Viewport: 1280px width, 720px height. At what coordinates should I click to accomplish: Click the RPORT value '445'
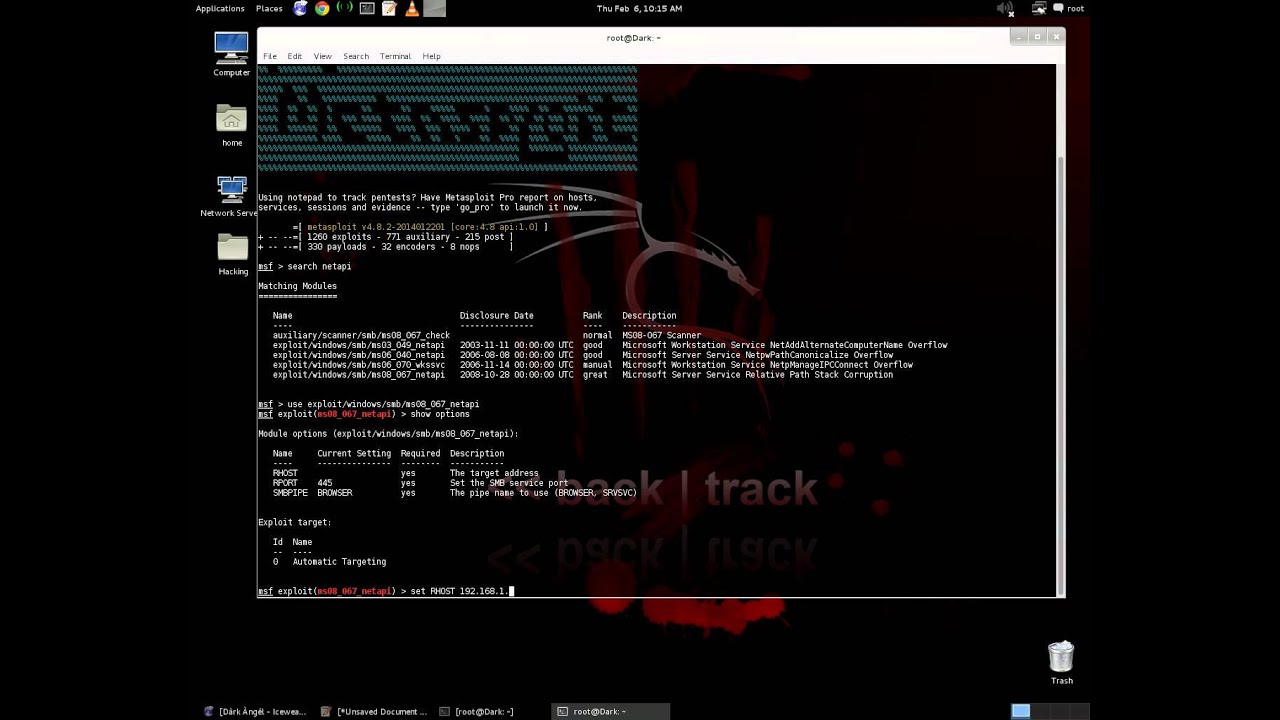click(324, 483)
